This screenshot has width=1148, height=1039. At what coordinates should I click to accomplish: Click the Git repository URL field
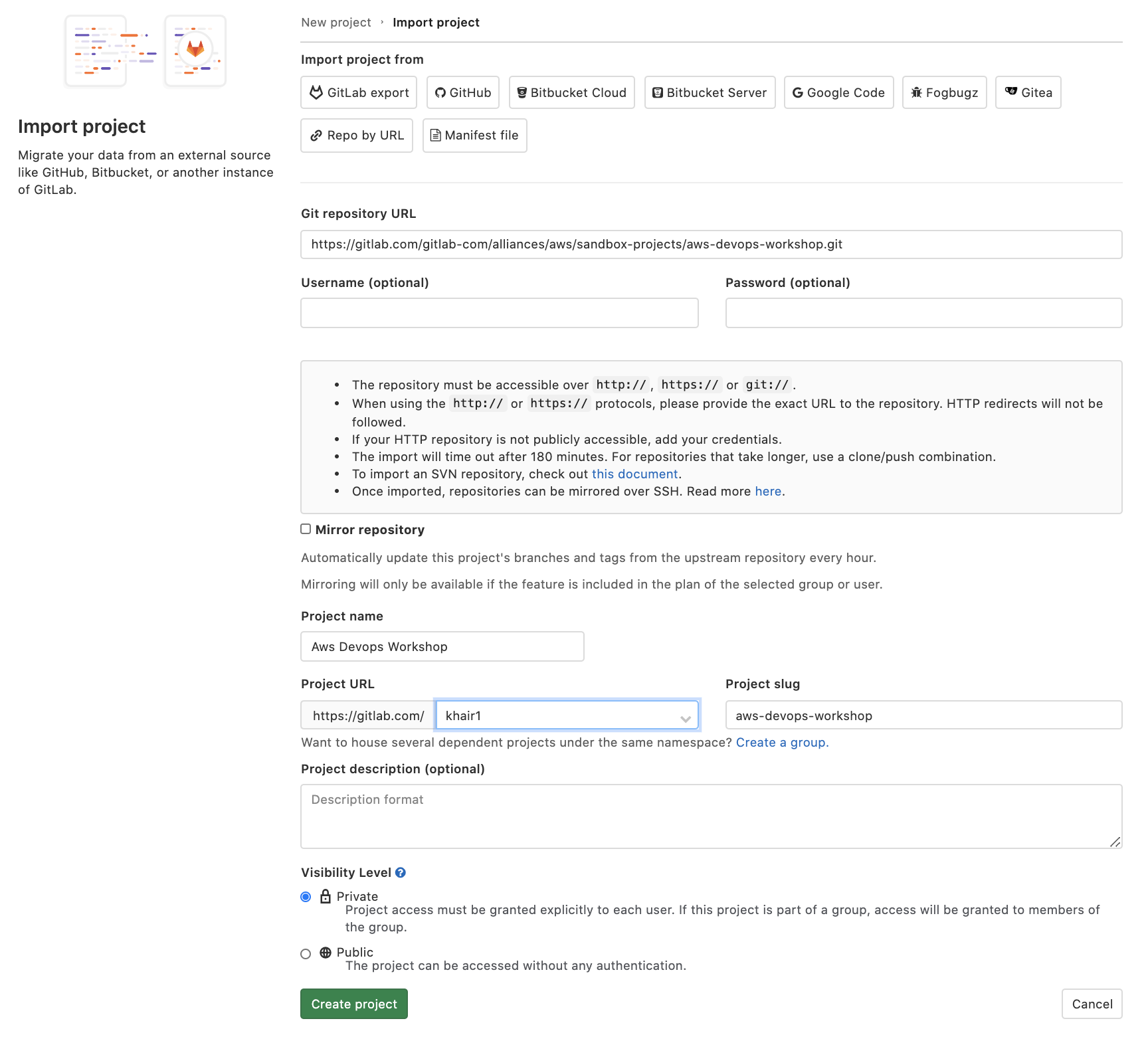click(712, 244)
